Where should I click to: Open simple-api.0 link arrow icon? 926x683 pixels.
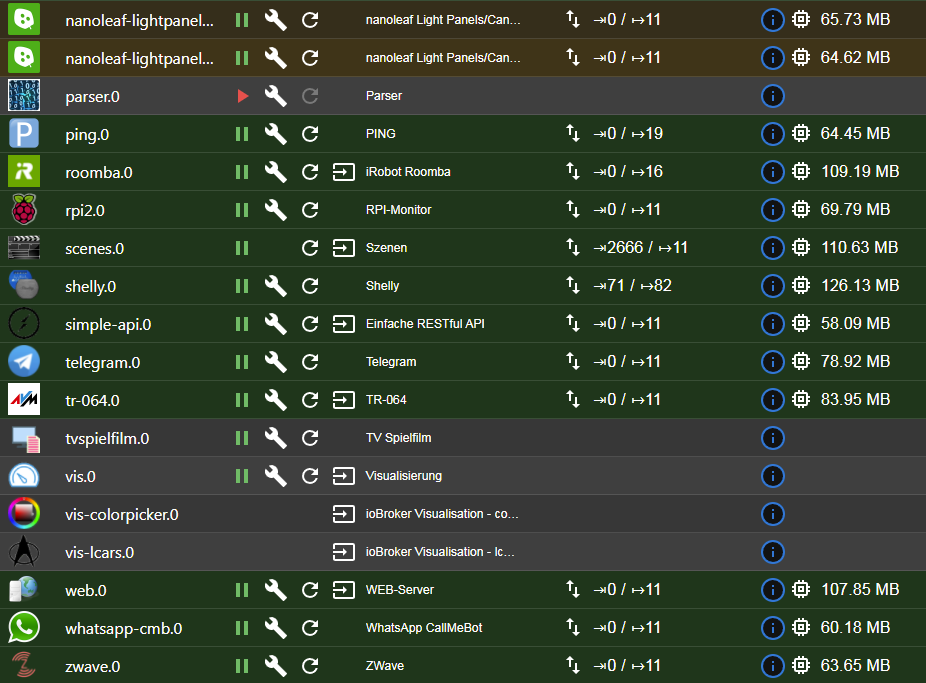[x=343, y=324]
